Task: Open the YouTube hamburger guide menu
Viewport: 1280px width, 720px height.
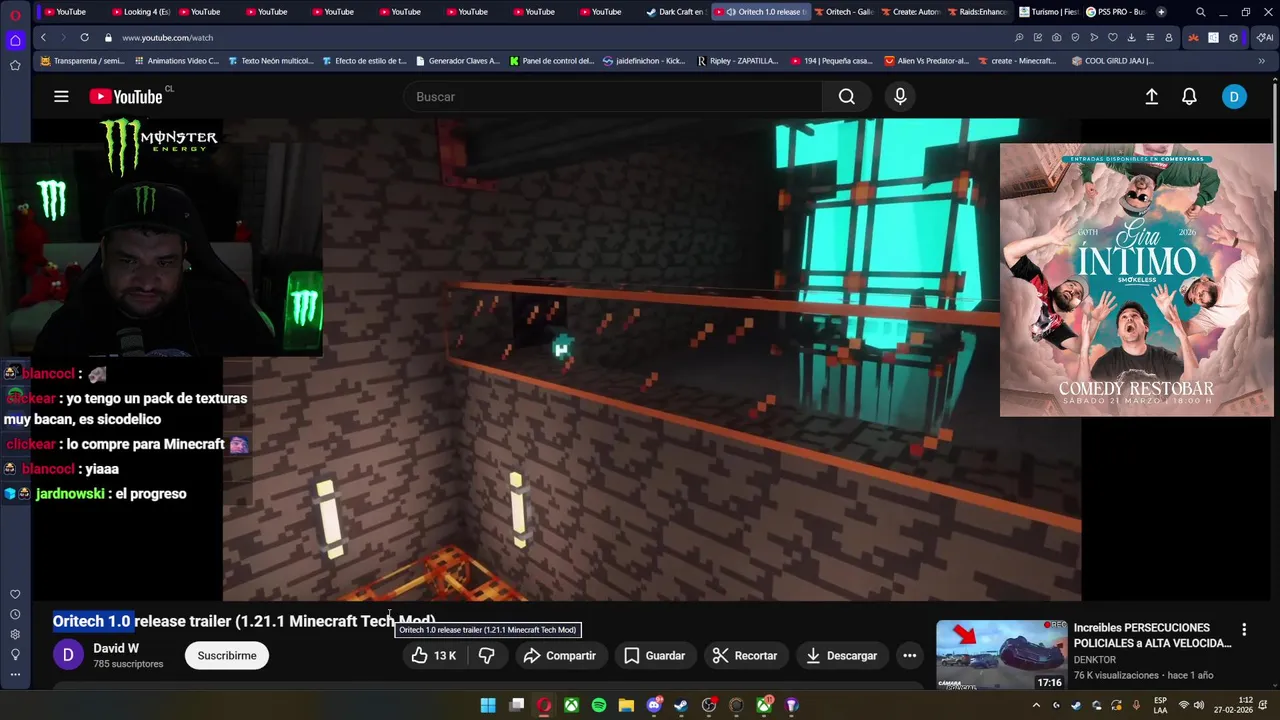Action: (x=61, y=97)
